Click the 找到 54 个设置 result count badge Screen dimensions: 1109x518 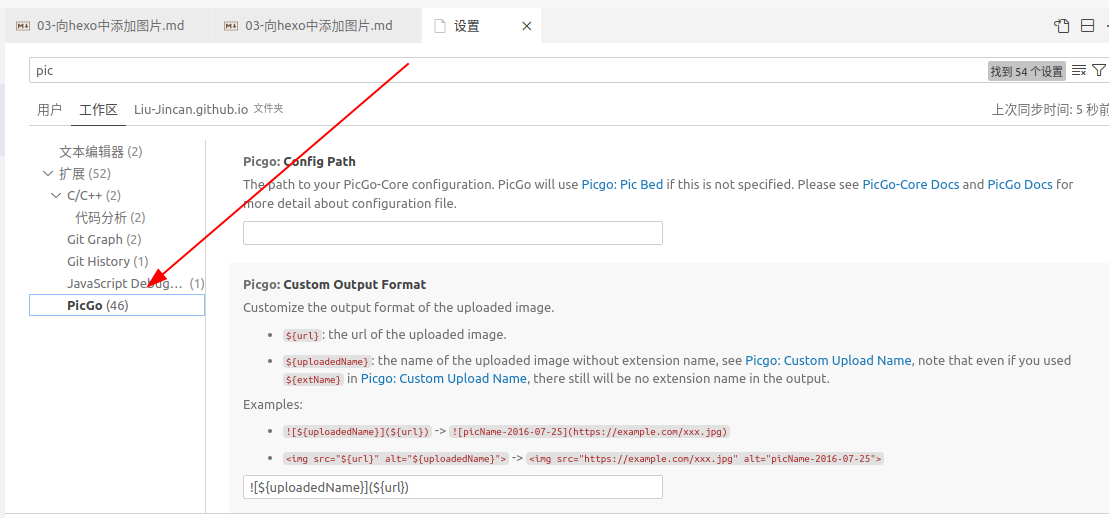point(1026,71)
